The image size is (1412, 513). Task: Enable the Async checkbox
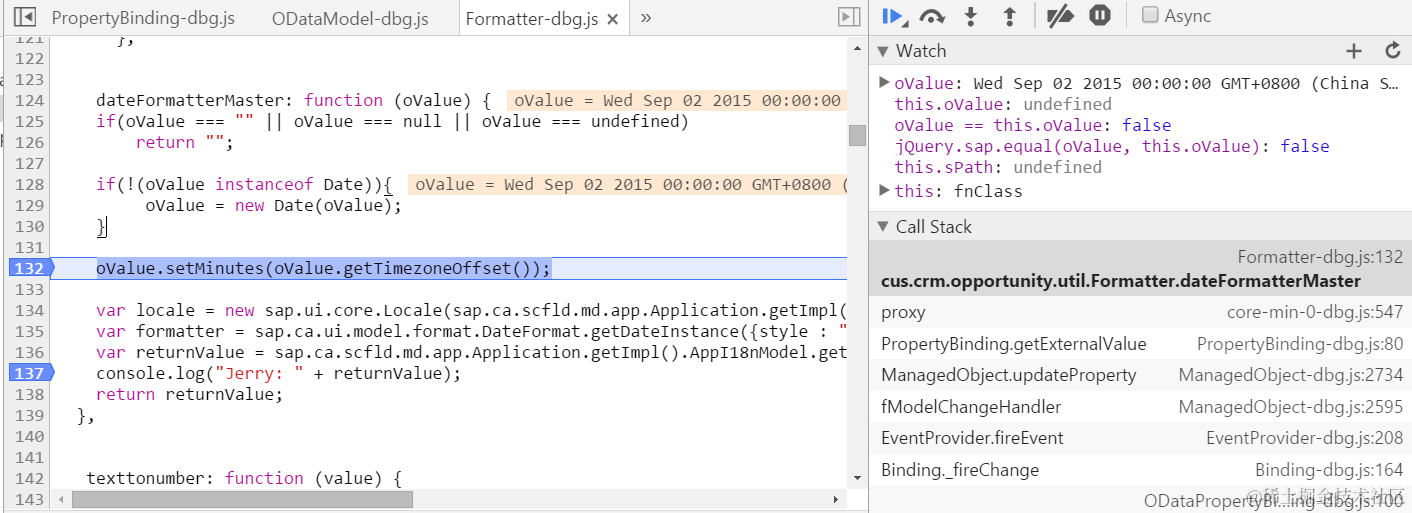[x=1150, y=15]
